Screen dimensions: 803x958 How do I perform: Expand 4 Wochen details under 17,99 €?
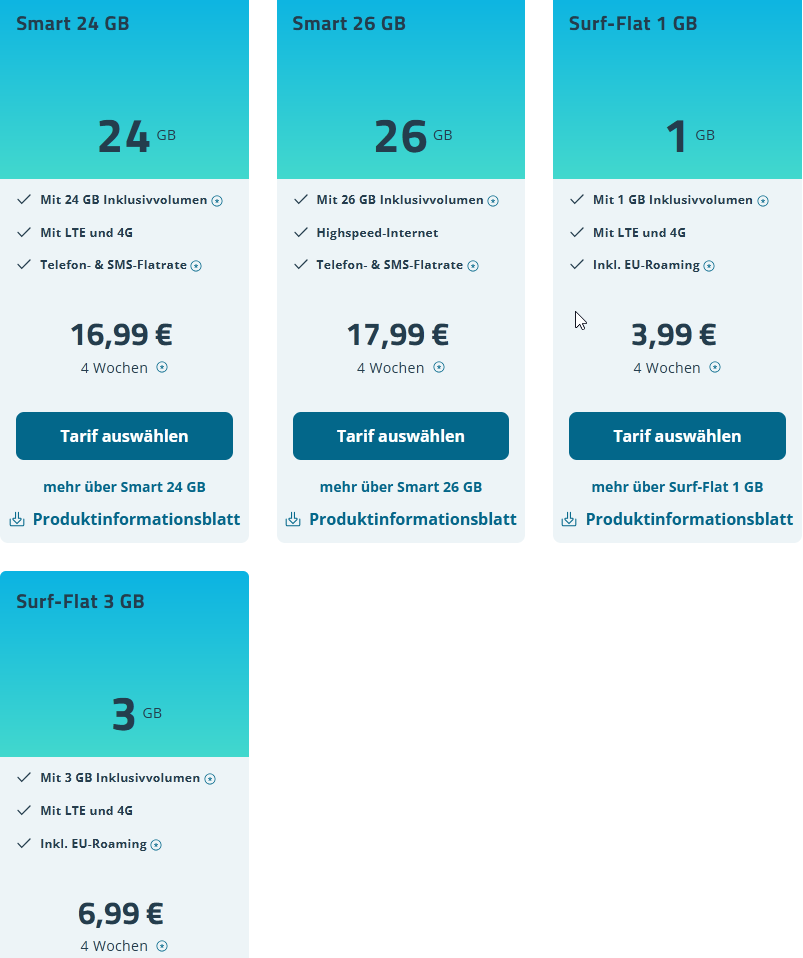(x=439, y=367)
